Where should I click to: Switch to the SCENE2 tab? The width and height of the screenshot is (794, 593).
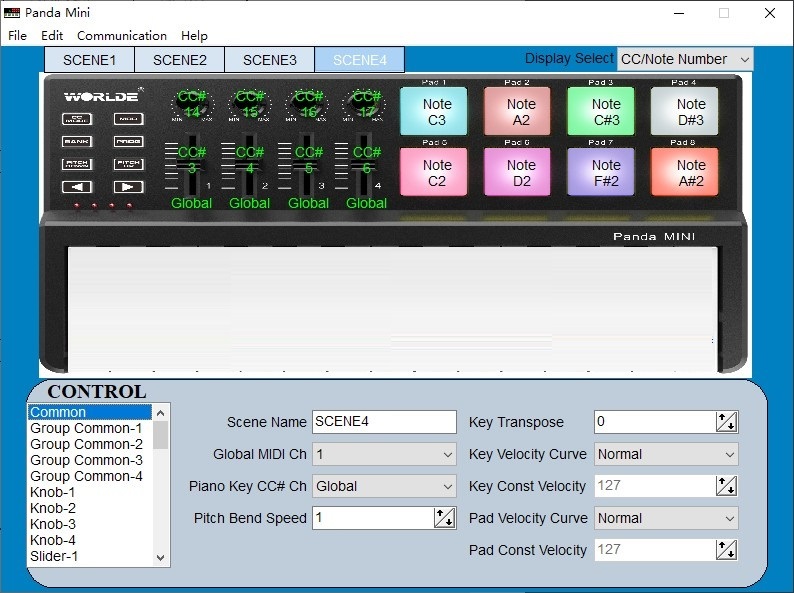tap(179, 60)
